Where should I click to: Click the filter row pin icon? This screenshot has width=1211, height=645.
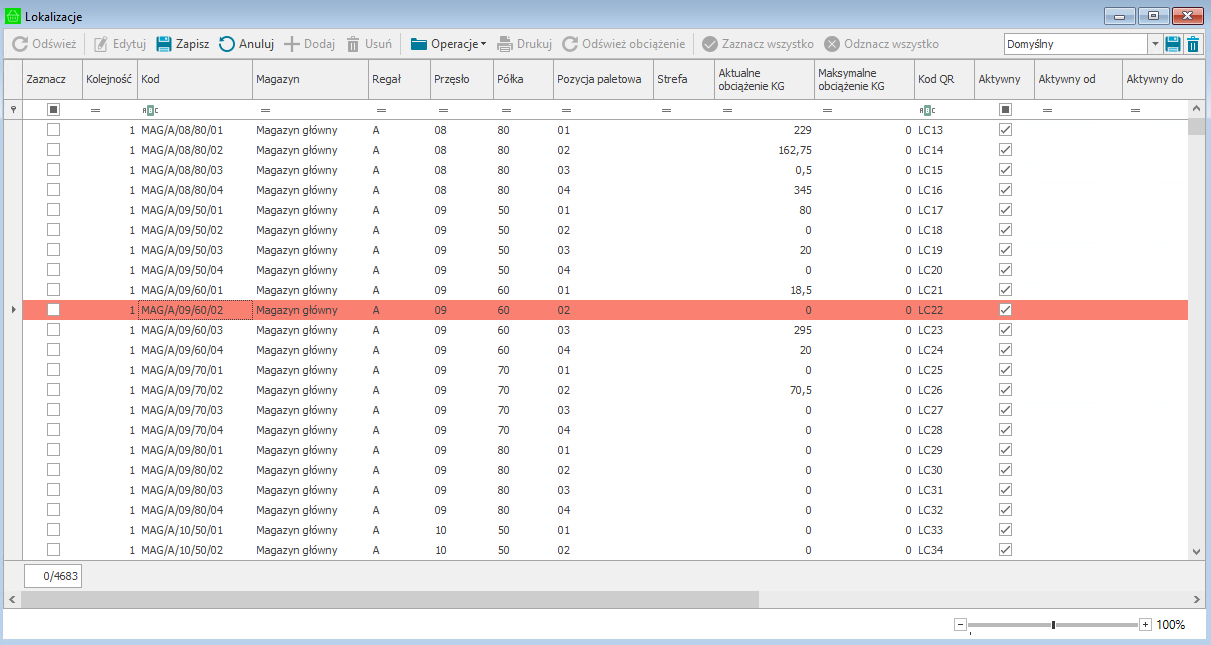coord(12,109)
